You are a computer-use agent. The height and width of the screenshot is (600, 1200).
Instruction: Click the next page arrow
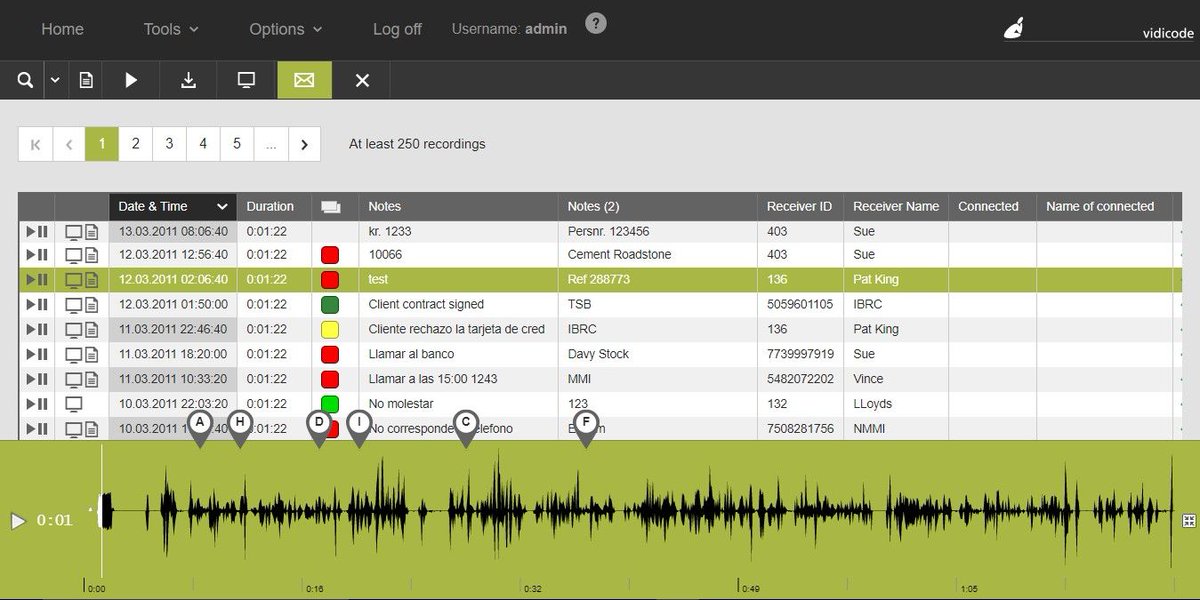[304, 143]
